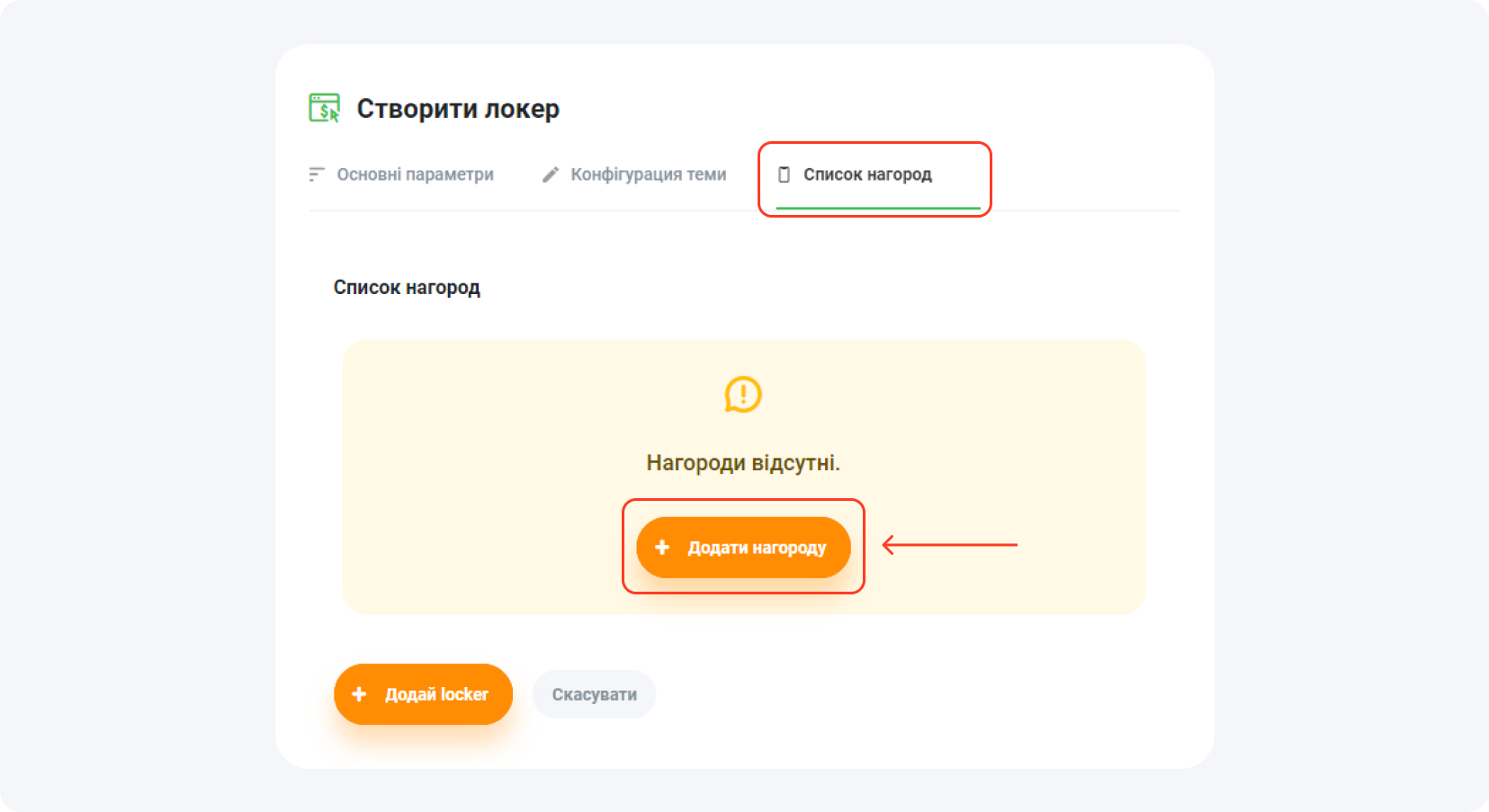
Task: Click the Створити локер page title
Action: point(459,108)
